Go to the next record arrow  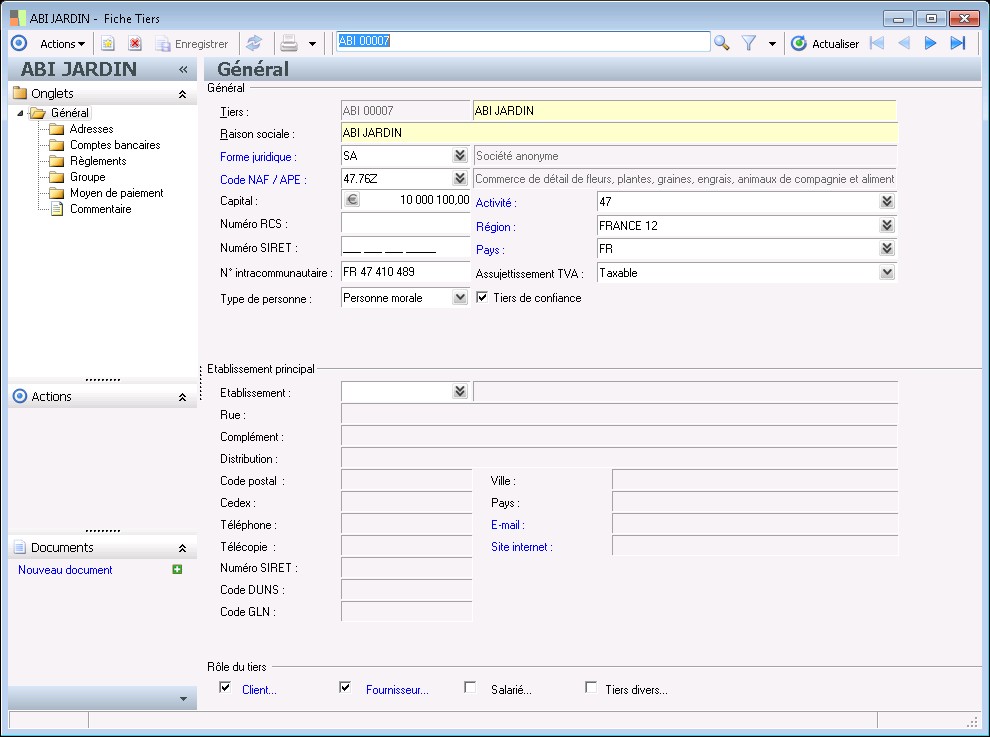point(930,43)
